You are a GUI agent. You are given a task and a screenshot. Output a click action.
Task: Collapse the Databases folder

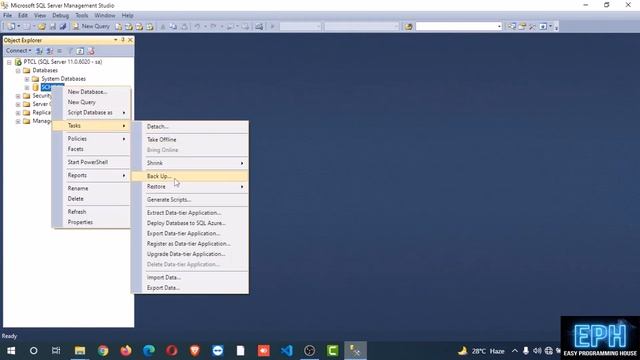click(18, 71)
